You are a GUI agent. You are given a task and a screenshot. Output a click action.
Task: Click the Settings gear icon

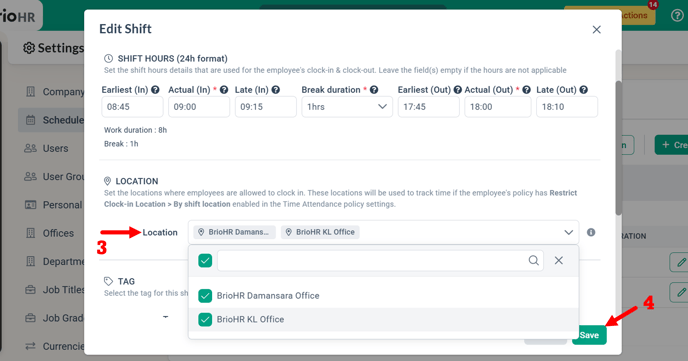(29, 48)
